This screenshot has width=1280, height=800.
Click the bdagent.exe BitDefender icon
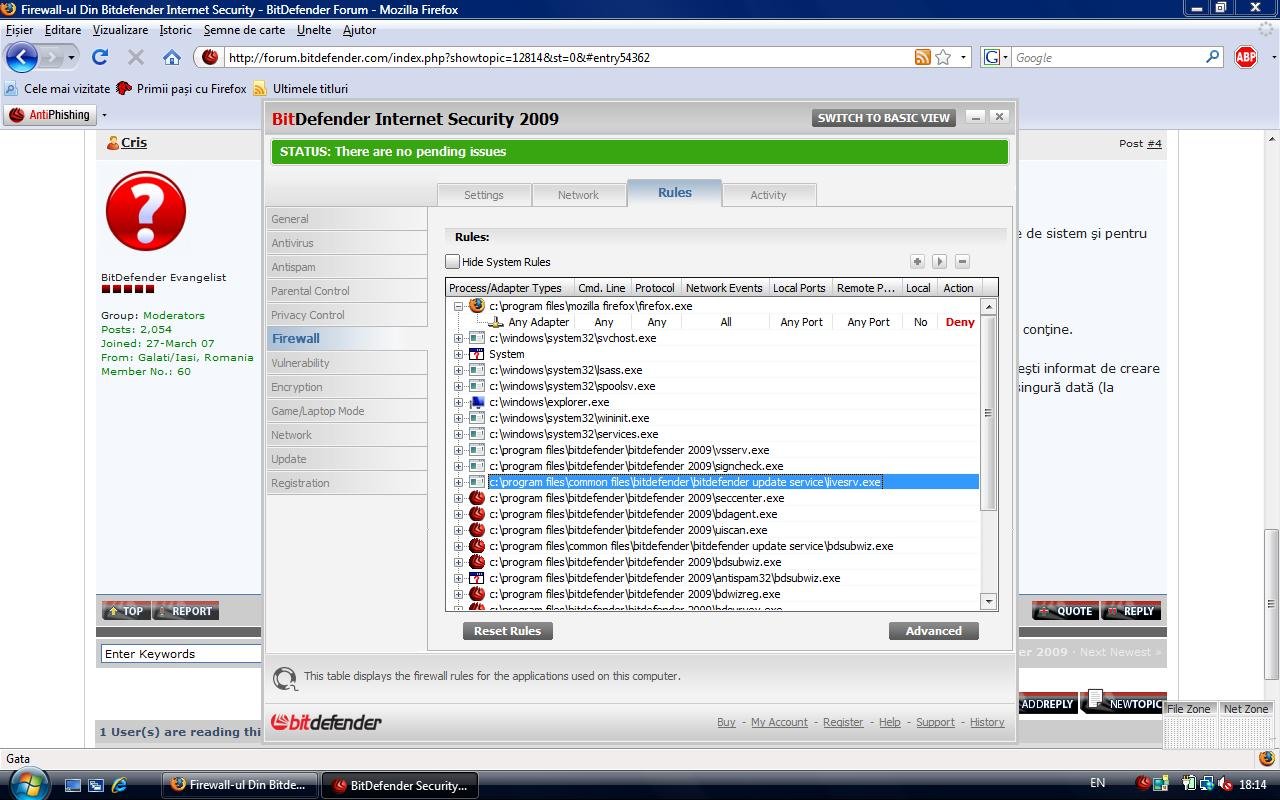coord(477,514)
